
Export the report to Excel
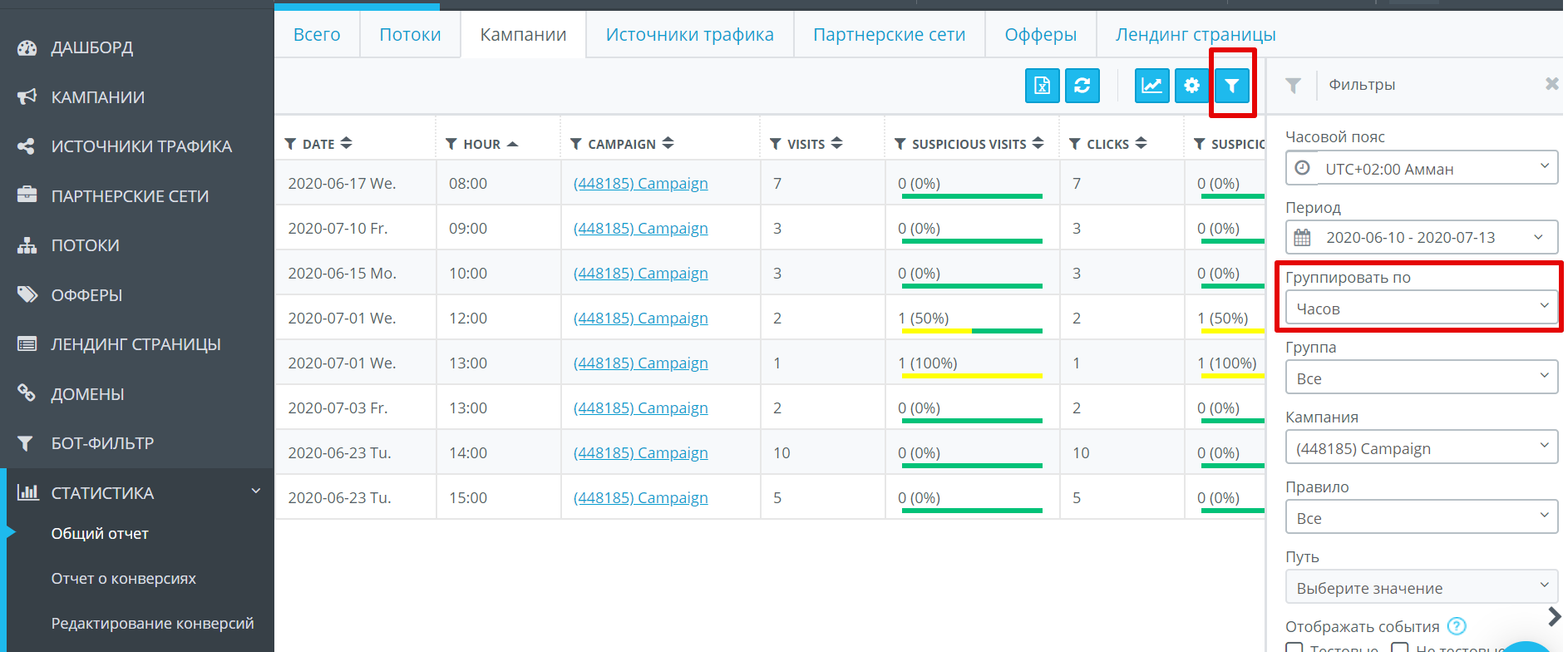(x=1043, y=86)
